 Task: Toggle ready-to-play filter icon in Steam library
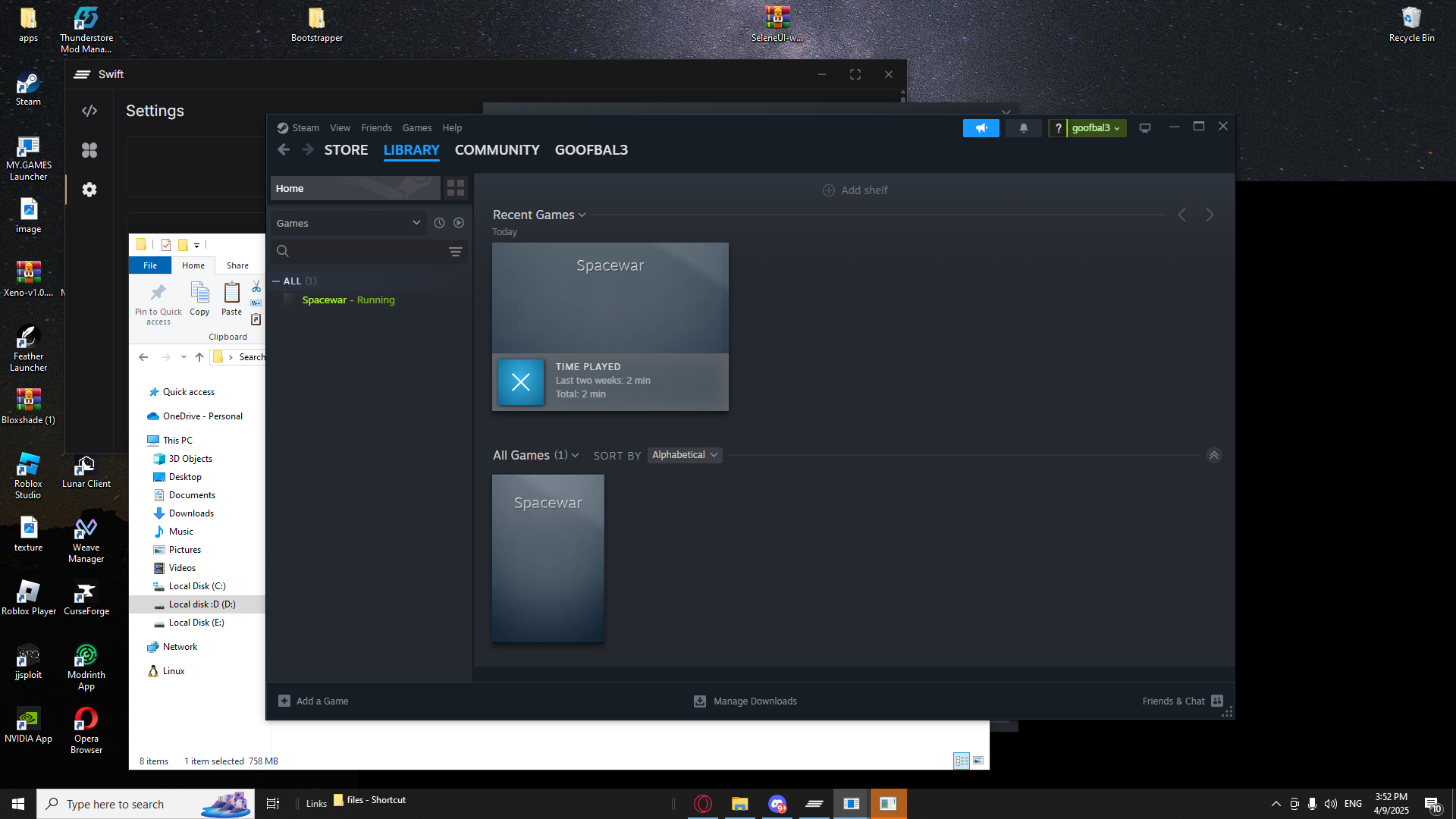click(459, 223)
